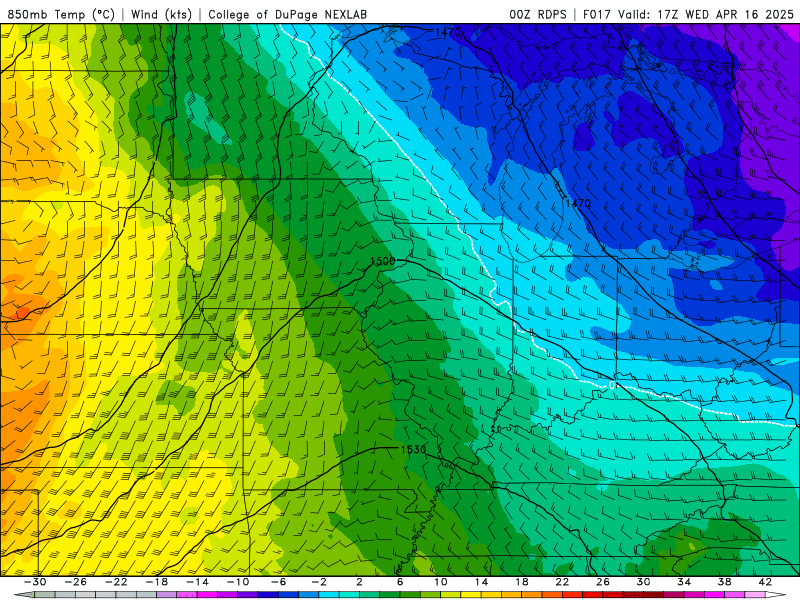Select the -2 color scale label
Viewport: 800px width, 600px height.
pyautogui.click(x=319, y=582)
